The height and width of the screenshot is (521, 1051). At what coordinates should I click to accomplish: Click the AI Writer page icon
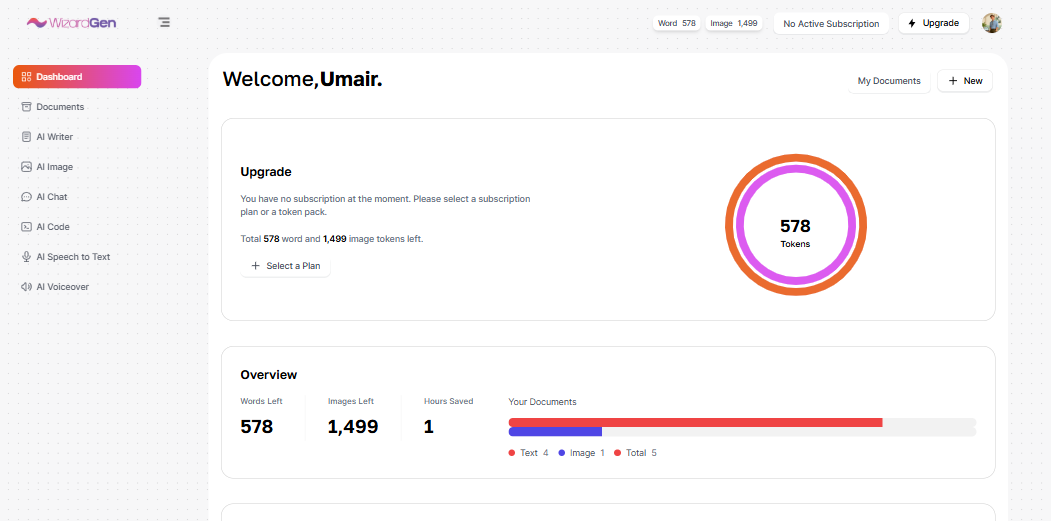26,137
